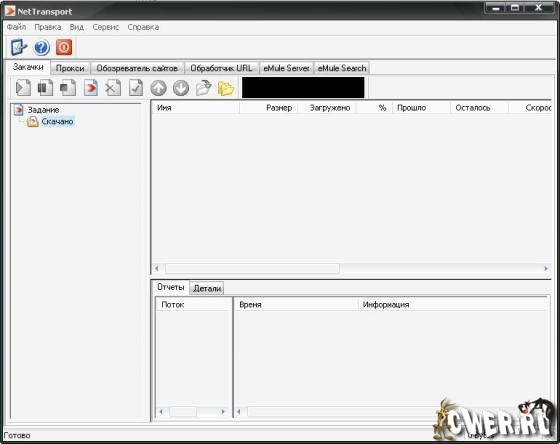Open the Вид menu

[77, 27]
